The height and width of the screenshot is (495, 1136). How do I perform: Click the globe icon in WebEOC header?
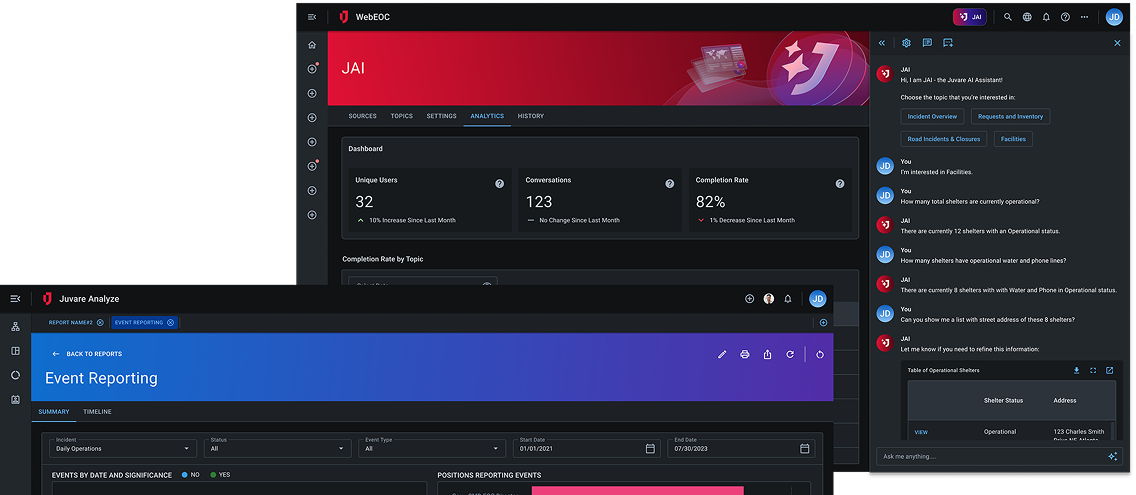tap(1027, 17)
